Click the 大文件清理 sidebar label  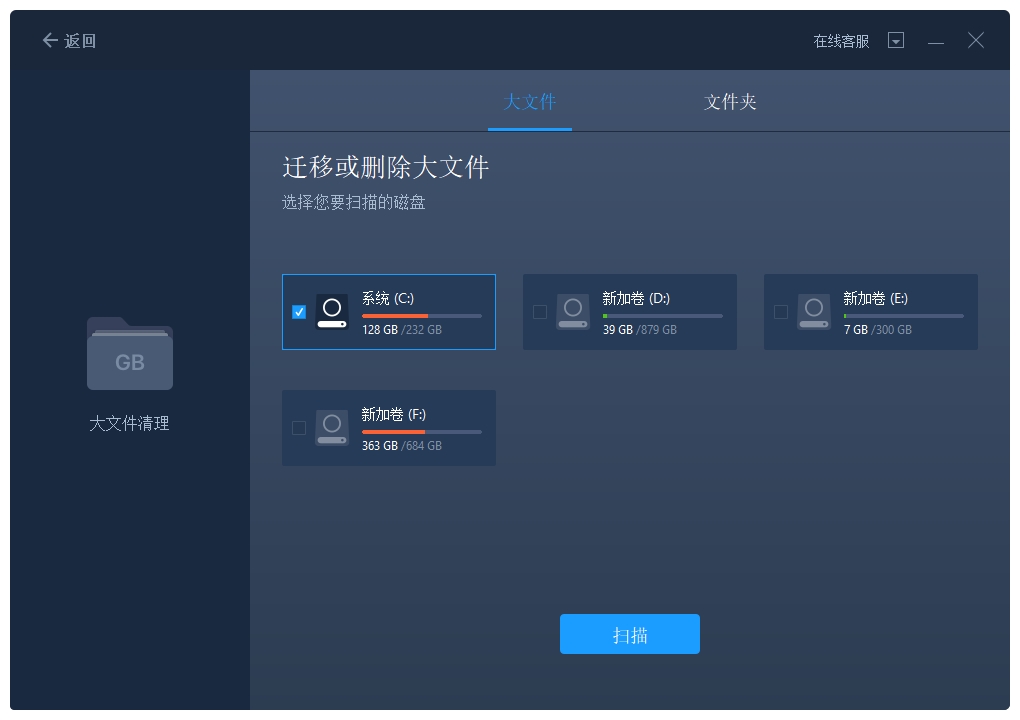130,424
